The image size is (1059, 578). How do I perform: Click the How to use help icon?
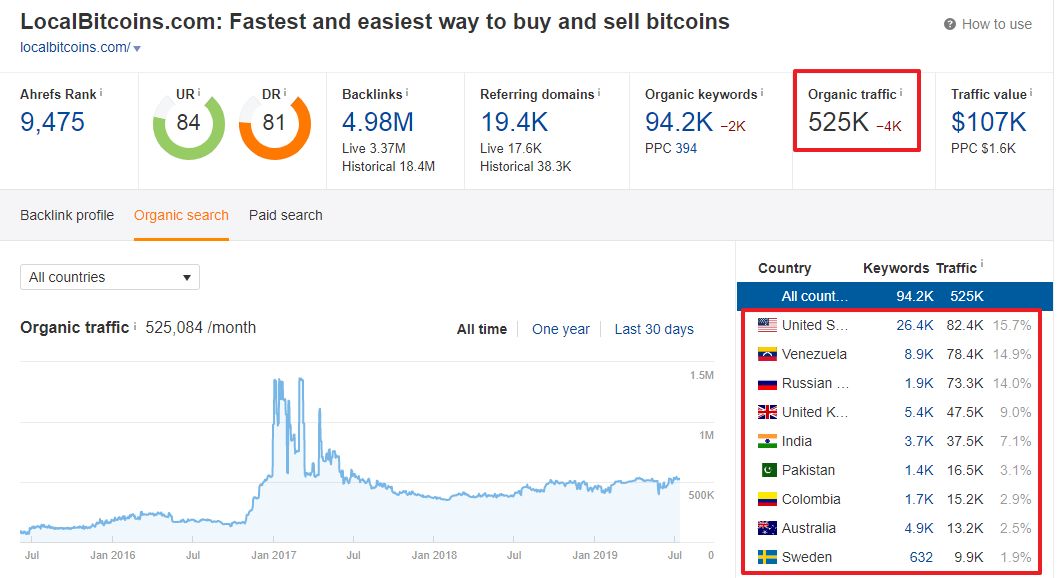click(x=950, y=24)
